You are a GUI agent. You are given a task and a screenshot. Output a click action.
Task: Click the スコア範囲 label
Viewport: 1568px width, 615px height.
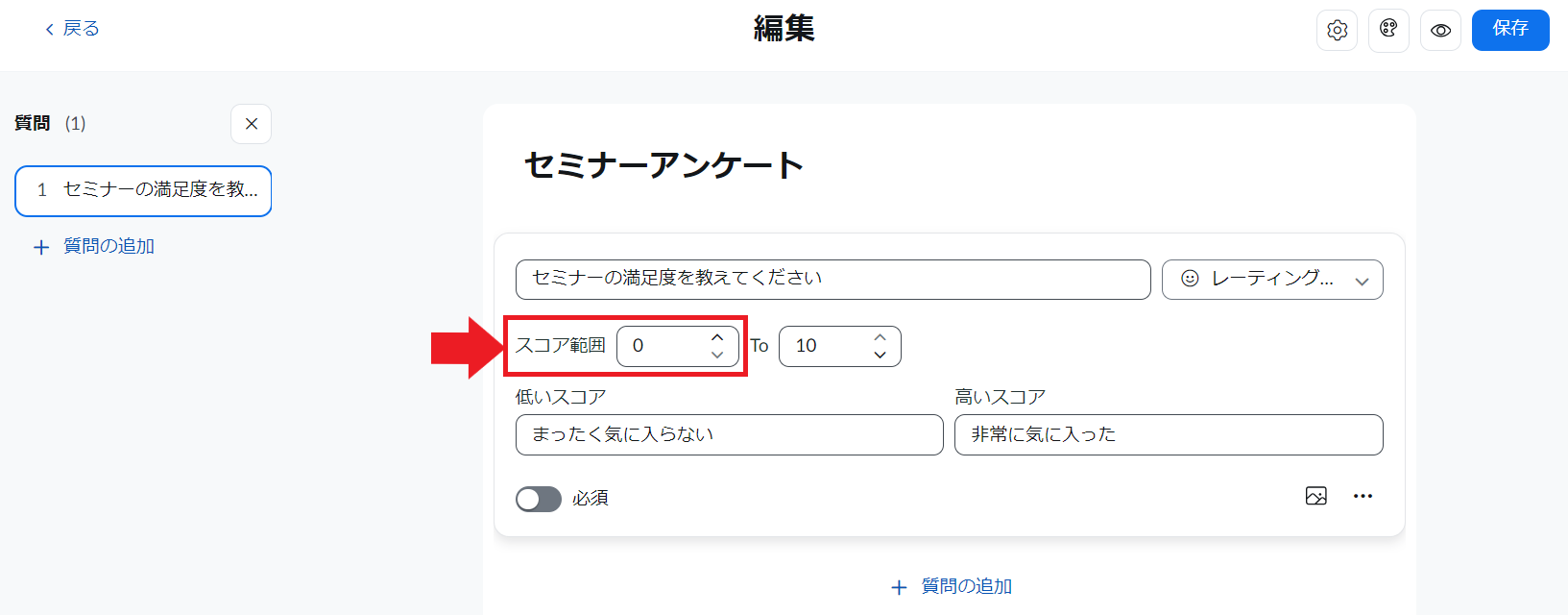561,346
